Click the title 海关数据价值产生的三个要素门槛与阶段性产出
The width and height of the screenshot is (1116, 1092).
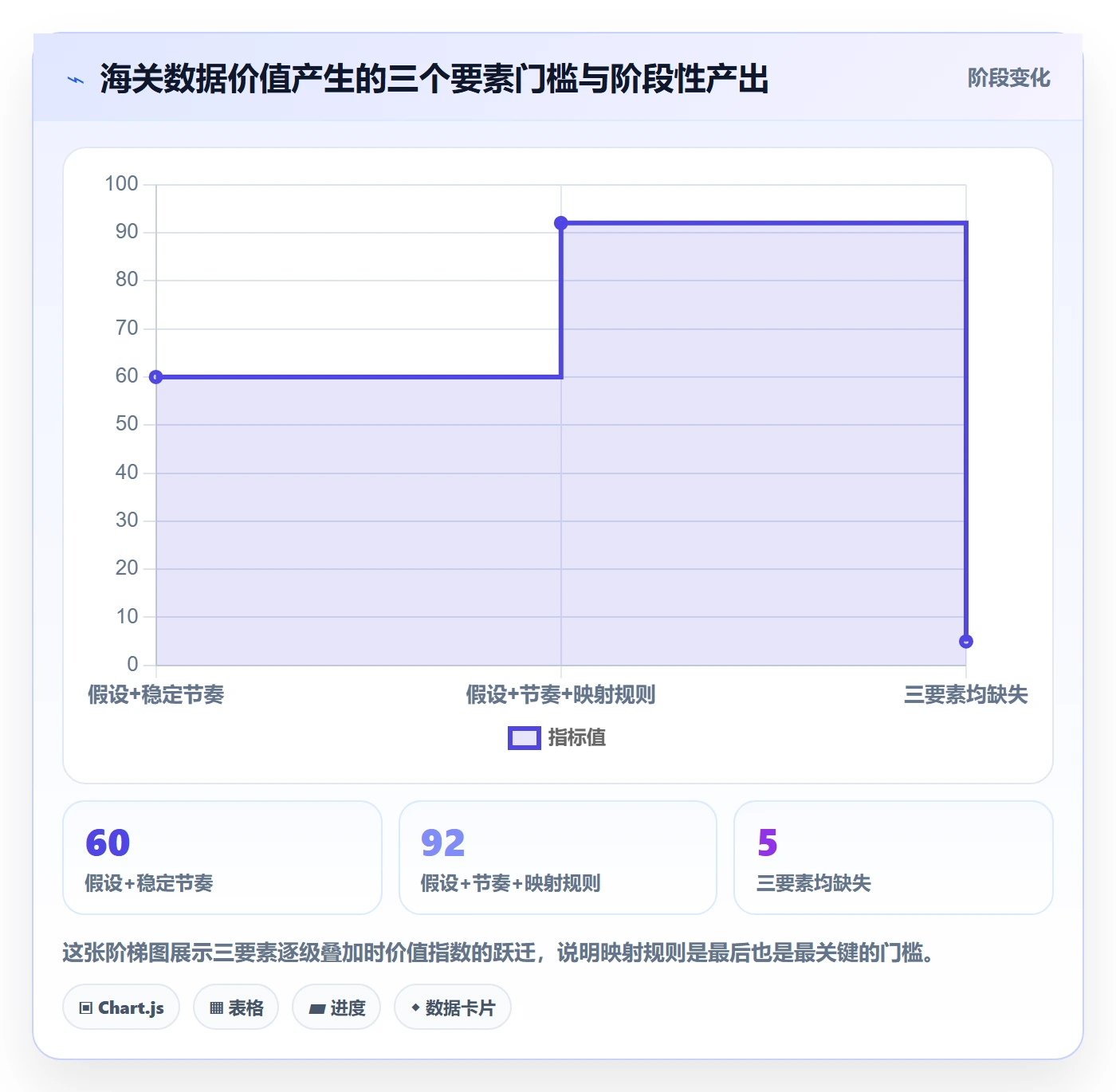click(x=434, y=79)
